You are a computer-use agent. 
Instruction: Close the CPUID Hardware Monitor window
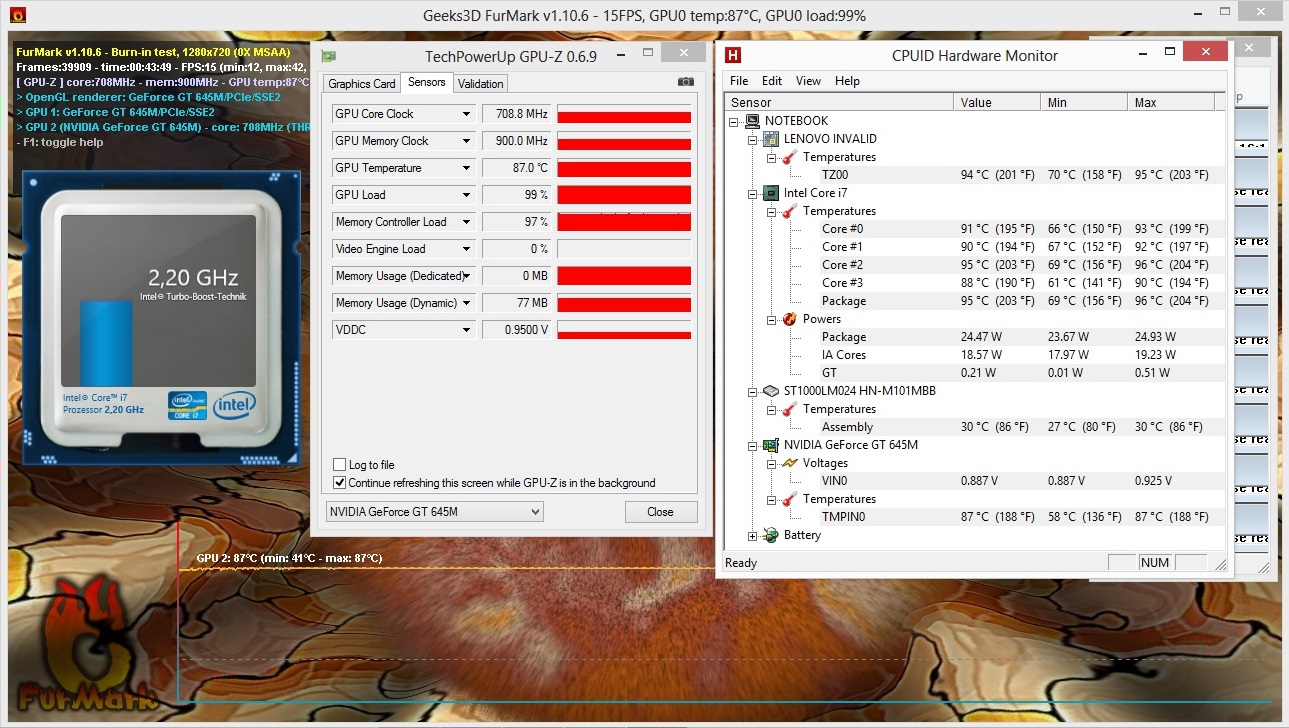tap(1205, 52)
